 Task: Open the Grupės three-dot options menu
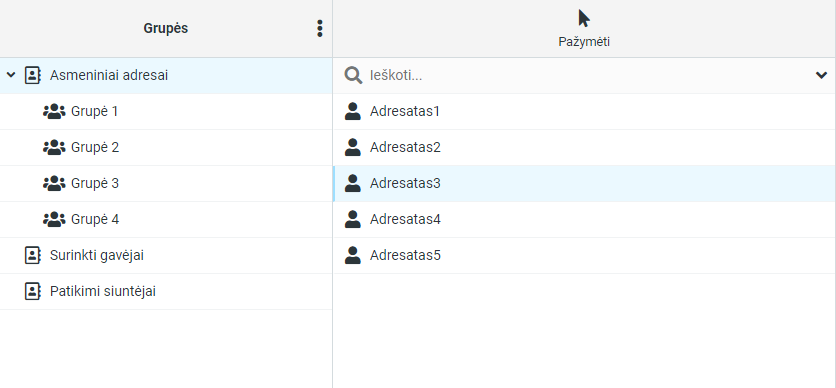click(319, 28)
